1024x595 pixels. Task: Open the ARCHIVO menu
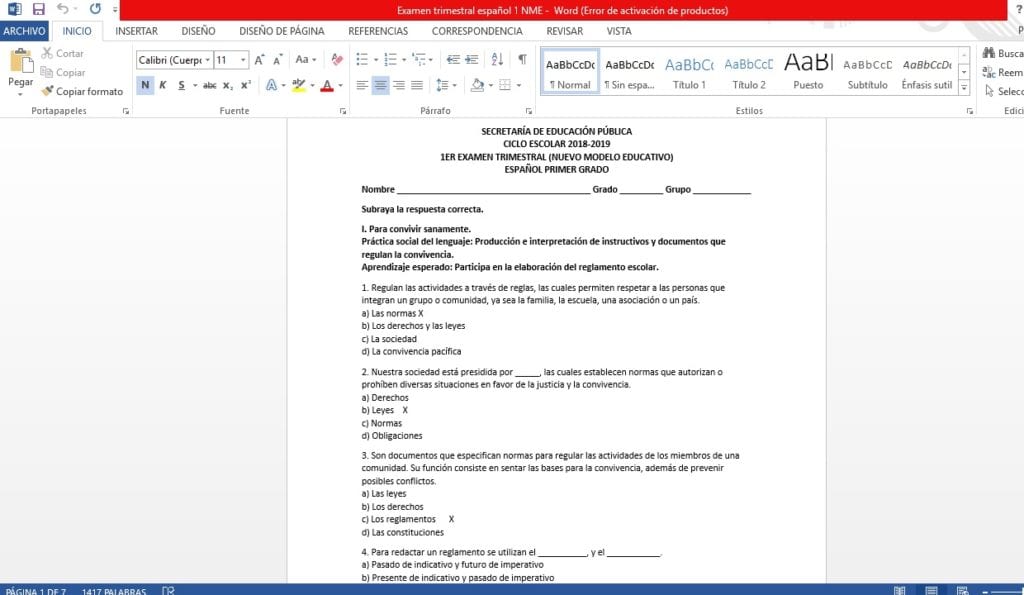(23, 31)
